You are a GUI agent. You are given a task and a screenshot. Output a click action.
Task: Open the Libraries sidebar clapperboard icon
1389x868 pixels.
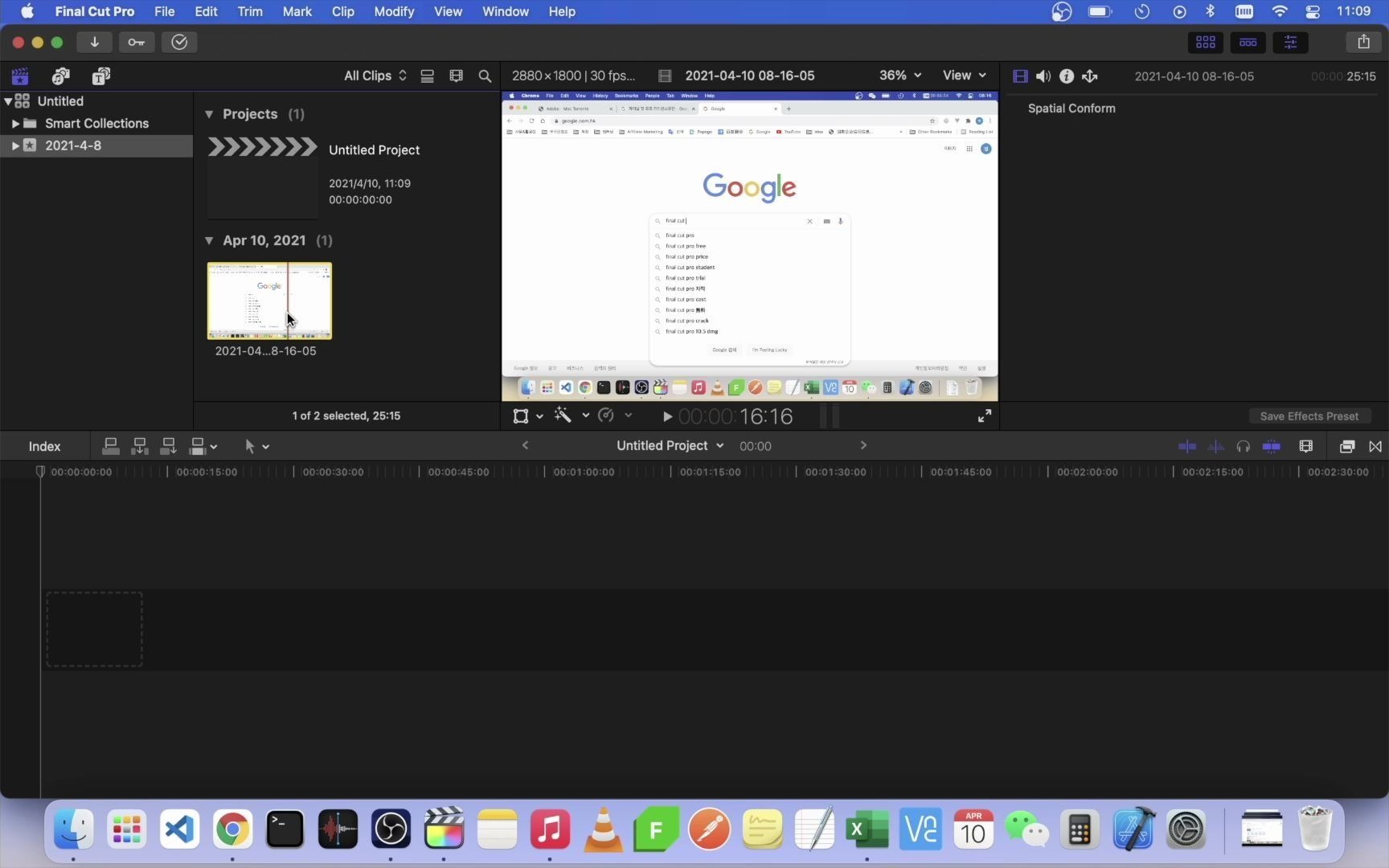coord(20,76)
